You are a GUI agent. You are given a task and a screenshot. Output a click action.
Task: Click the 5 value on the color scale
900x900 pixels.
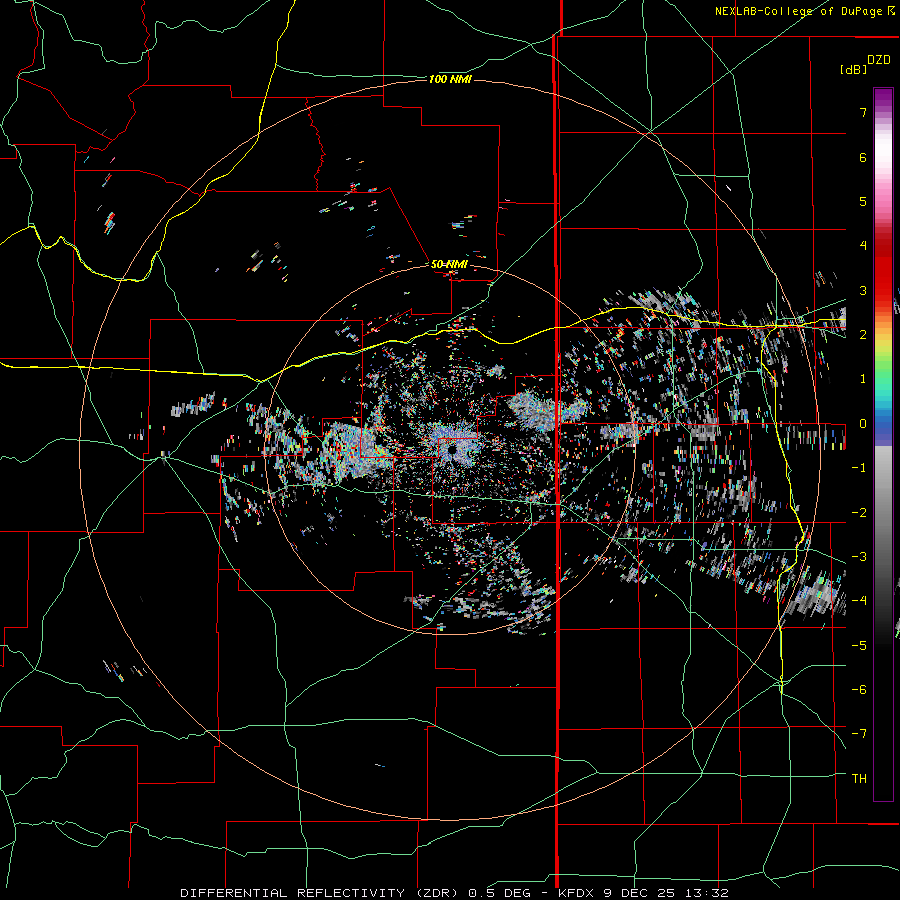[863, 201]
